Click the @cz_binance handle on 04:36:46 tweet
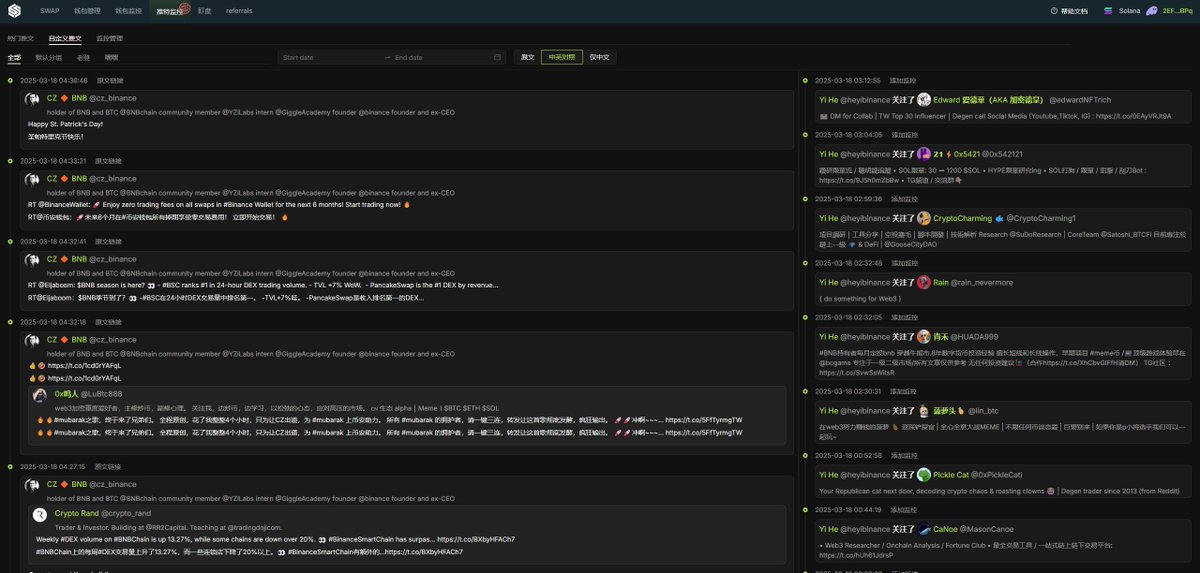Image resolution: width=1200 pixels, height=573 pixels. pos(113,98)
